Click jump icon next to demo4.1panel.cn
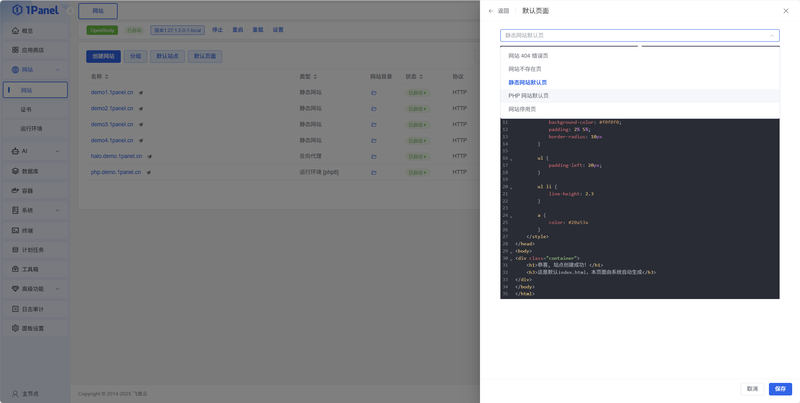Screen dimensions: 800x403 tap(140, 141)
